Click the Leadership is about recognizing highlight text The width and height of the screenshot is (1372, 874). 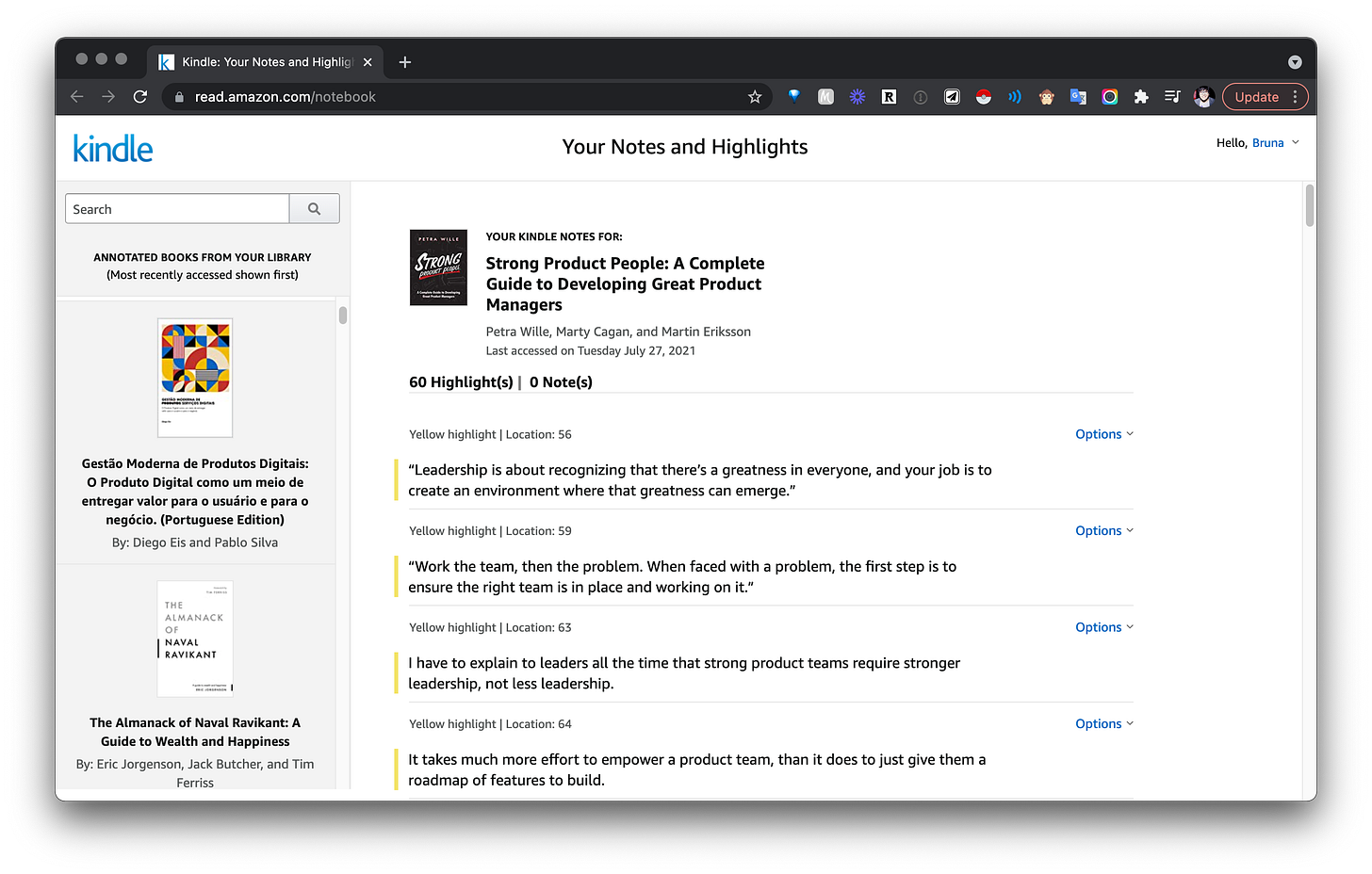[699, 480]
